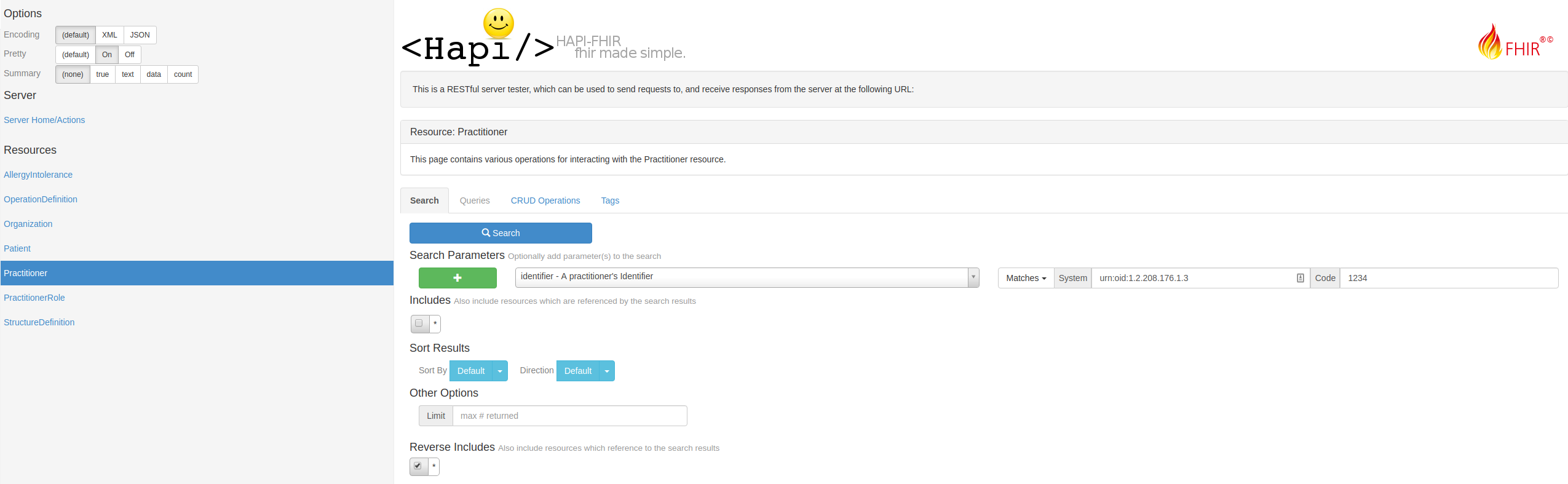Set Summary to count
The width and height of the screenshot is (1568, 484).
pos(183,74)
